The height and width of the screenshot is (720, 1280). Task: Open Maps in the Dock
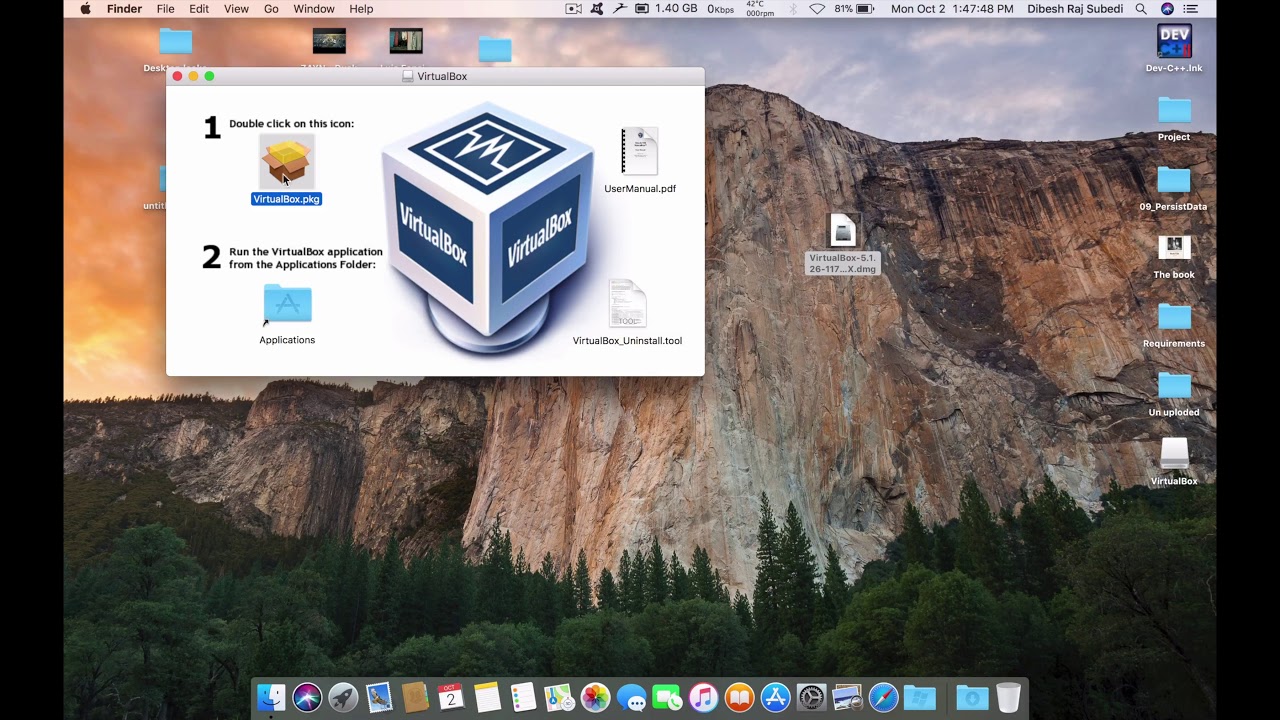pos(559,697)
